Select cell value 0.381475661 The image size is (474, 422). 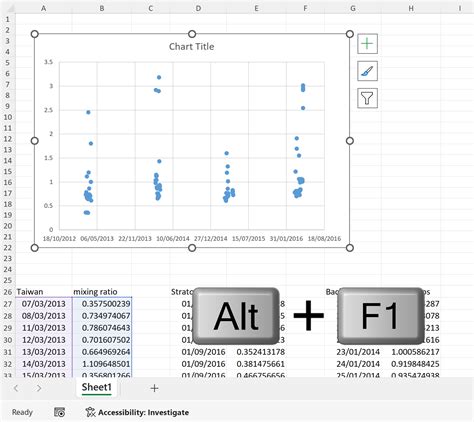pos(256,364)
